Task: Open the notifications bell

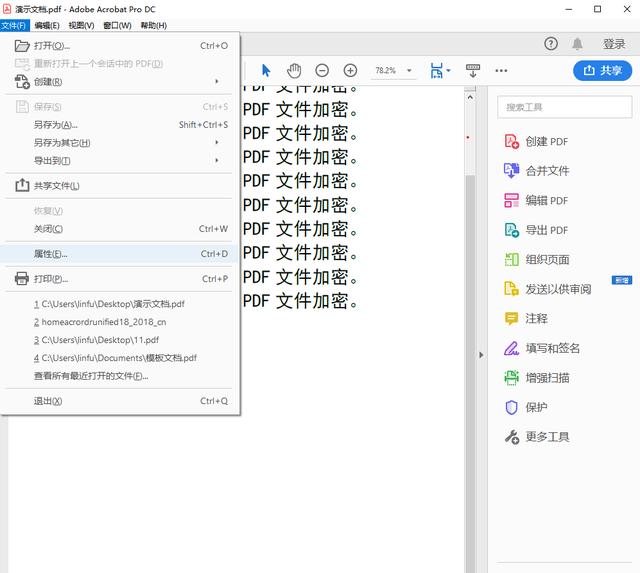Action: 577,44
